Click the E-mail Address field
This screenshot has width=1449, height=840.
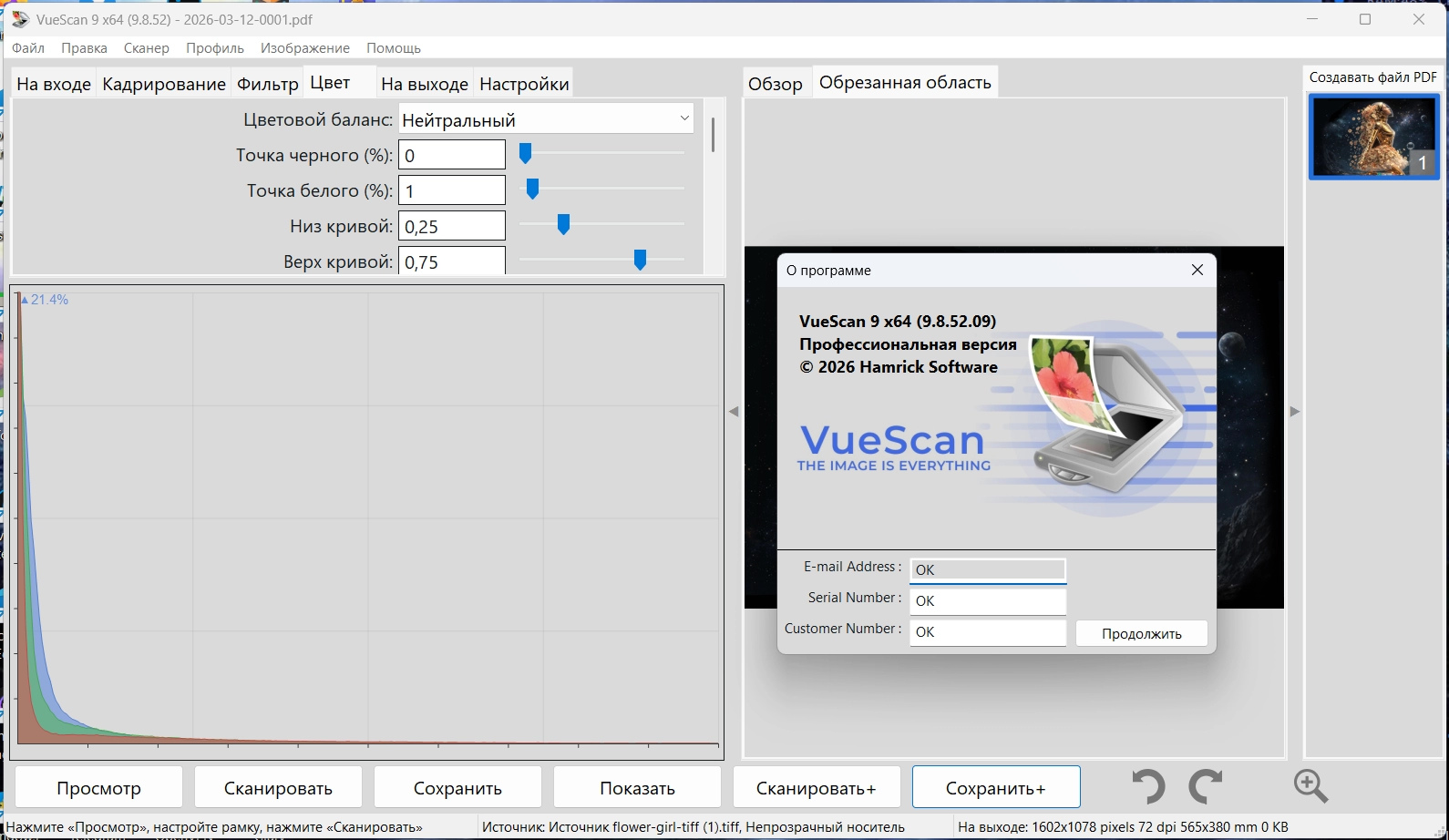pos(988,569)
